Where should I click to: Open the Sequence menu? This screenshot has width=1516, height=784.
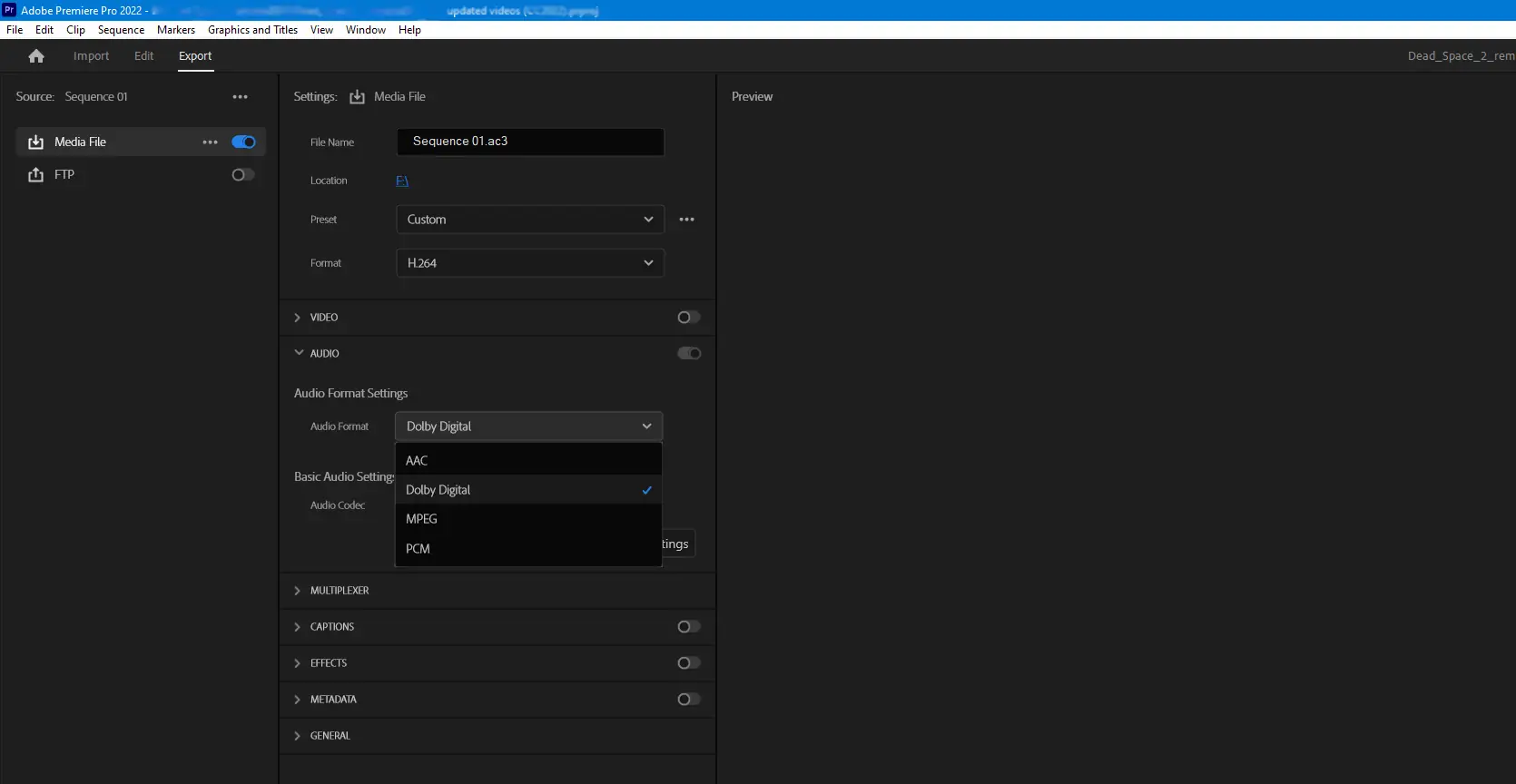[121, 30]
